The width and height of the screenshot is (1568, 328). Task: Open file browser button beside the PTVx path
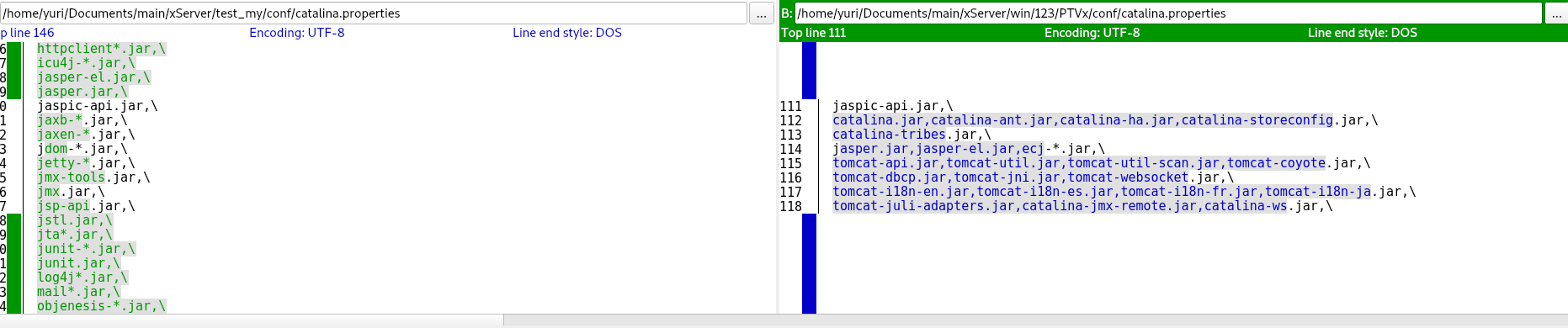[x=1555, y=13]
